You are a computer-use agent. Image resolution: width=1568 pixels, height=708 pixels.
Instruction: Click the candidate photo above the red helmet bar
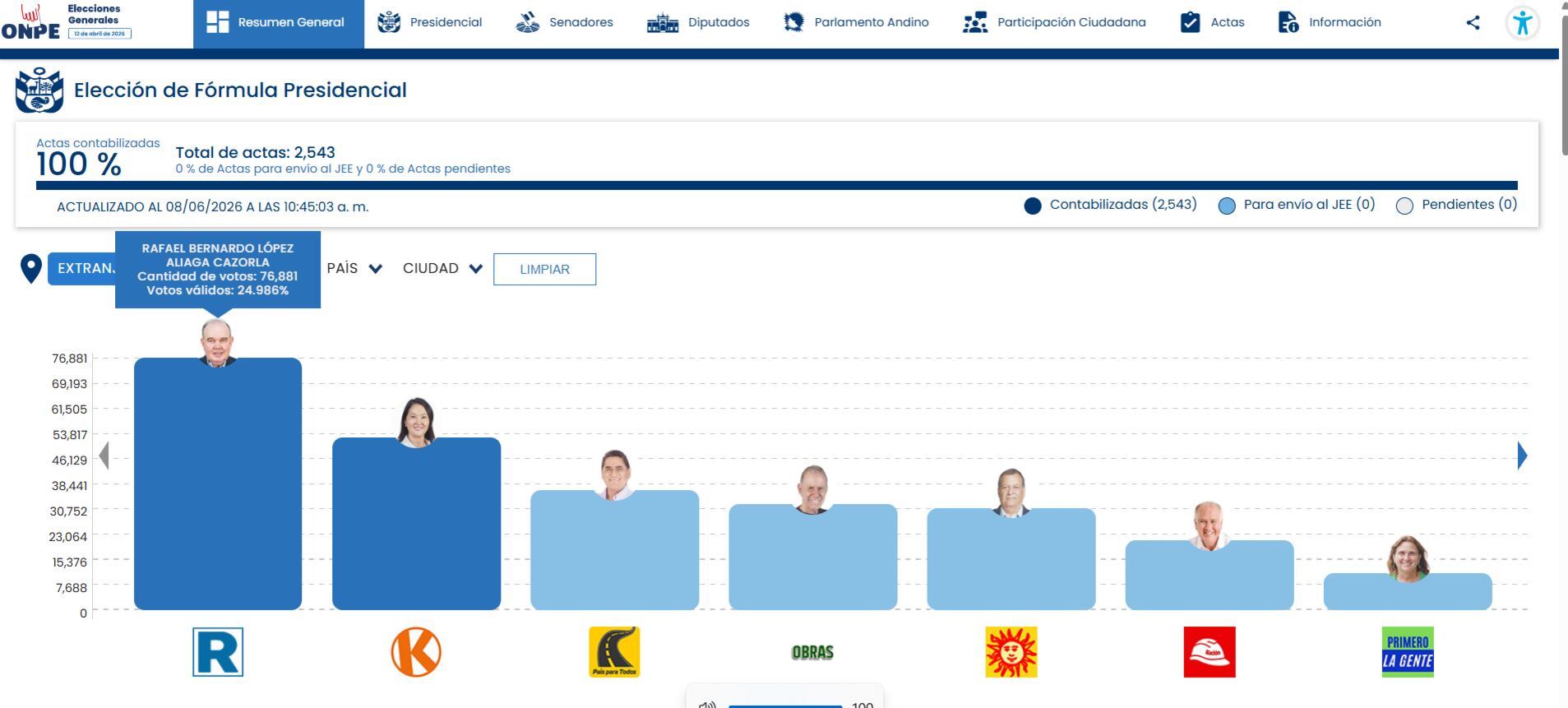[x=1210, y=525]
